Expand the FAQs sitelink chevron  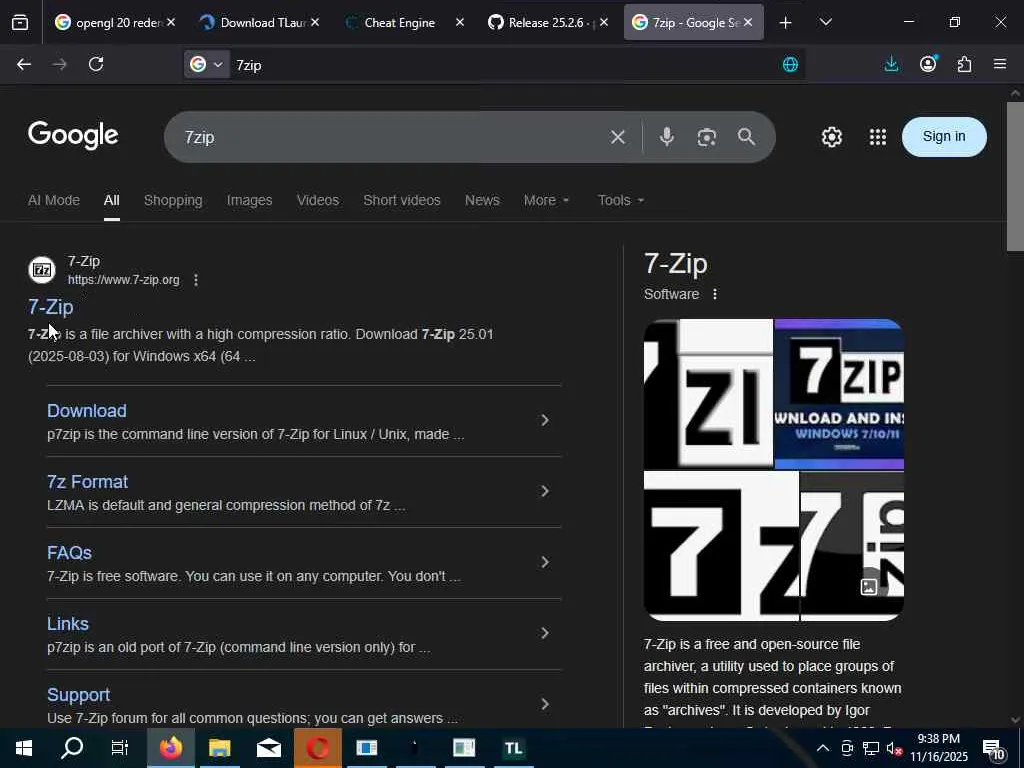click(545, 562)
